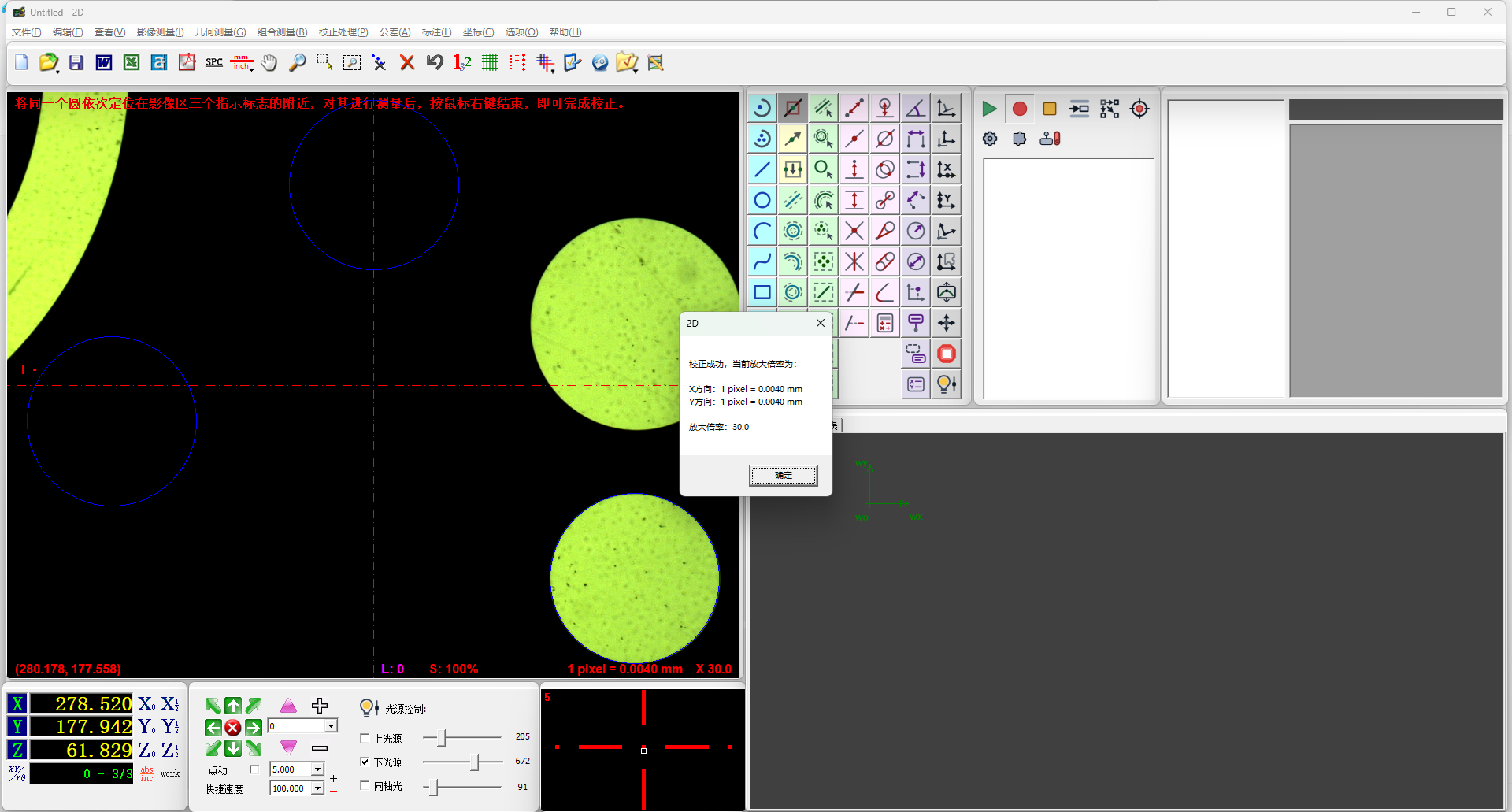Open the 快捷速度 100.000 speed dropdown

point(318,788)
